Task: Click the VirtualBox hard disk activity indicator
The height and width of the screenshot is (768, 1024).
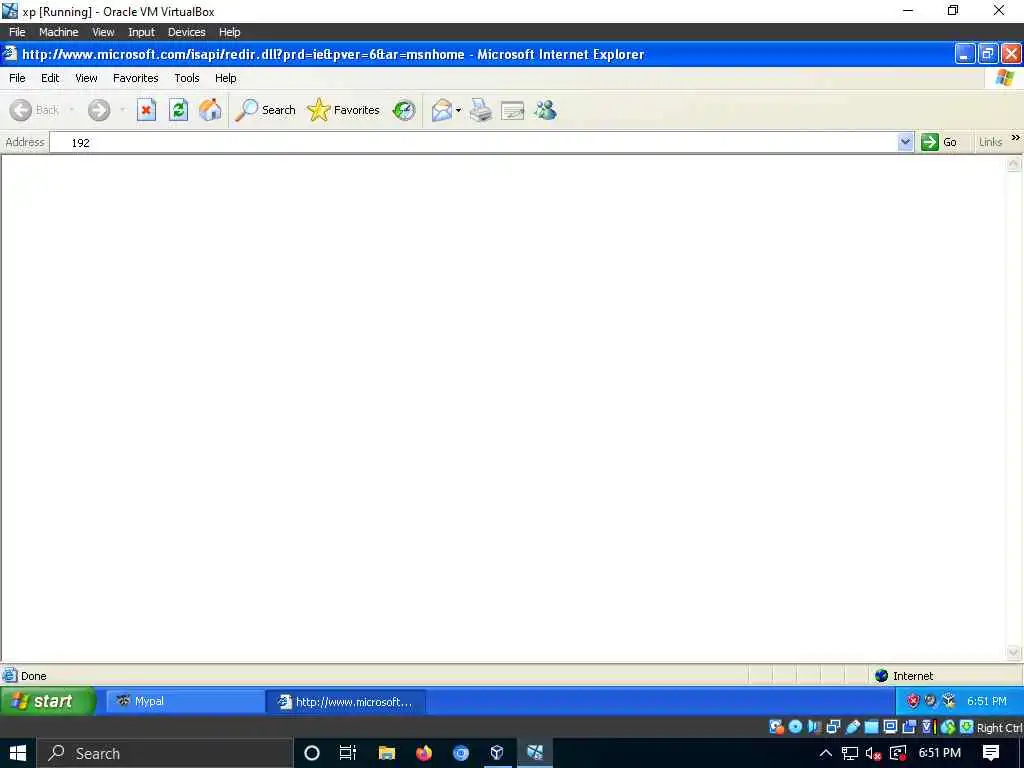Action: pos(776,727)
